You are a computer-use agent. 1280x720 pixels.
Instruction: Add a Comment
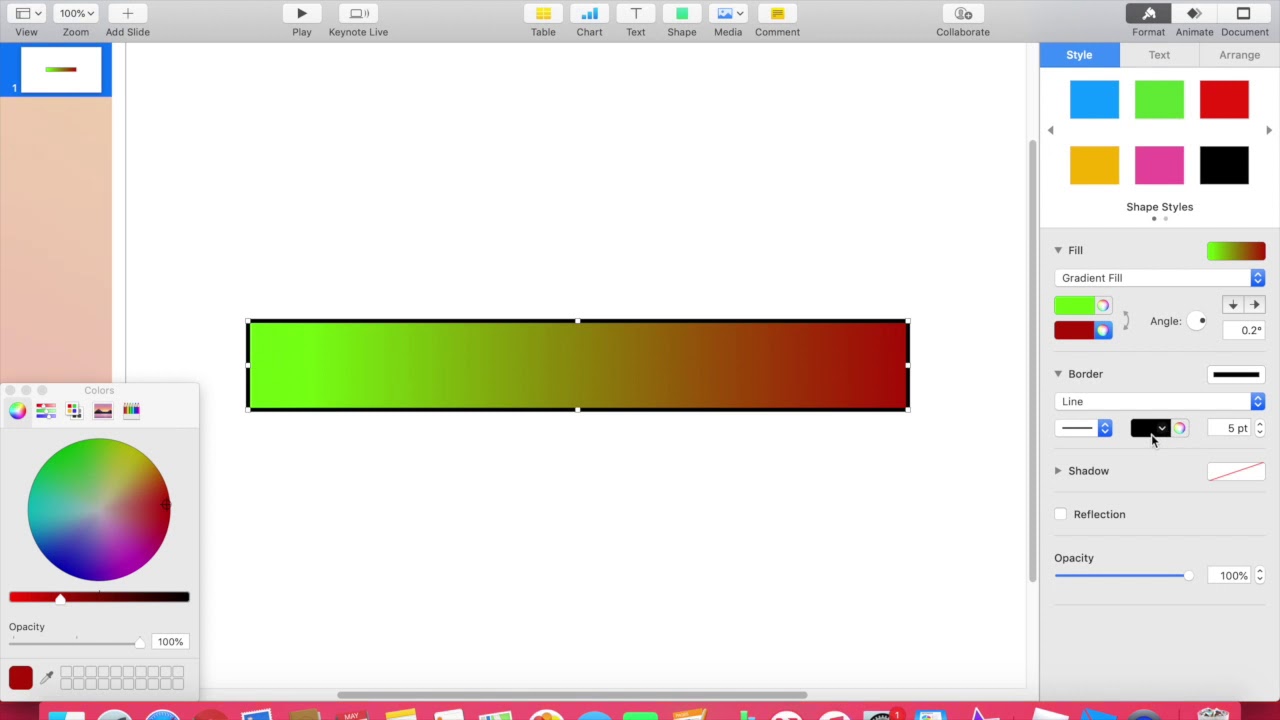[777, 13]
